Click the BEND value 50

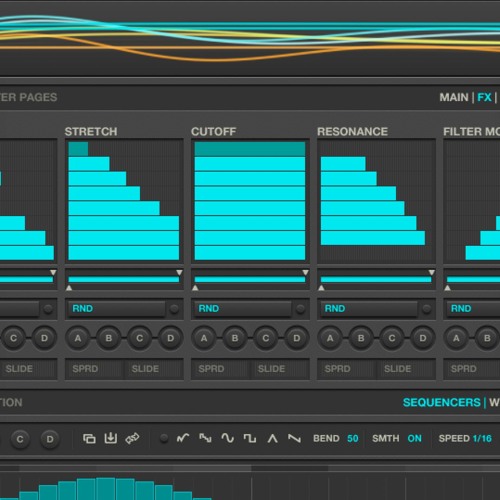(353, 438)
